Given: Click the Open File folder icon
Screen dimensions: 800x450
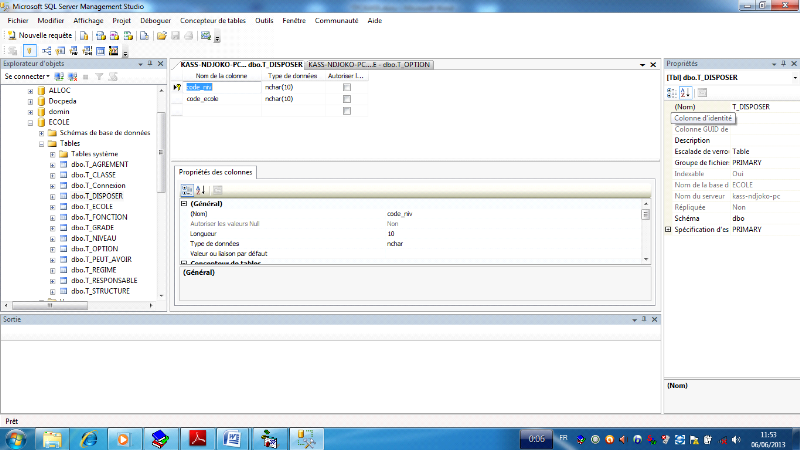Looking at the screenshot, I should tap(162, 36).
